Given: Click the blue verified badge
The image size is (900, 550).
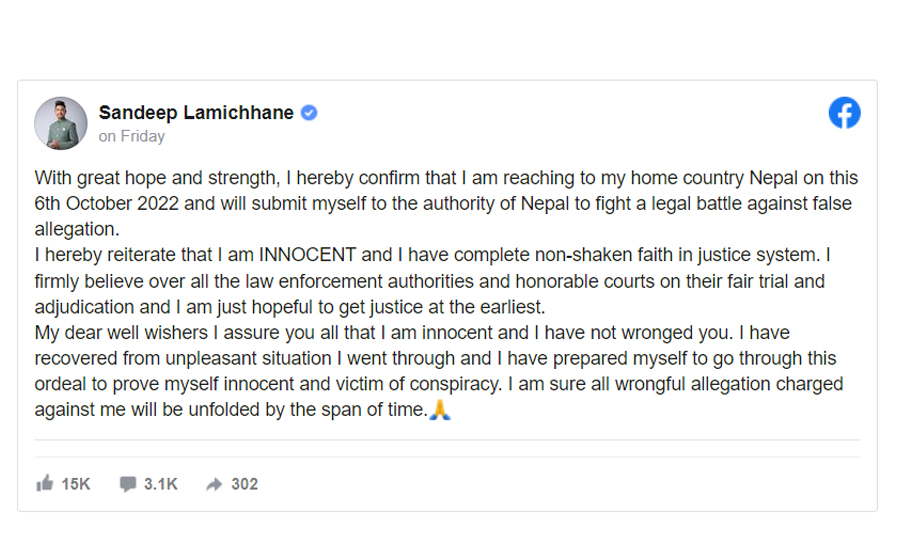Looking at the screenshot, I should 309,113.
